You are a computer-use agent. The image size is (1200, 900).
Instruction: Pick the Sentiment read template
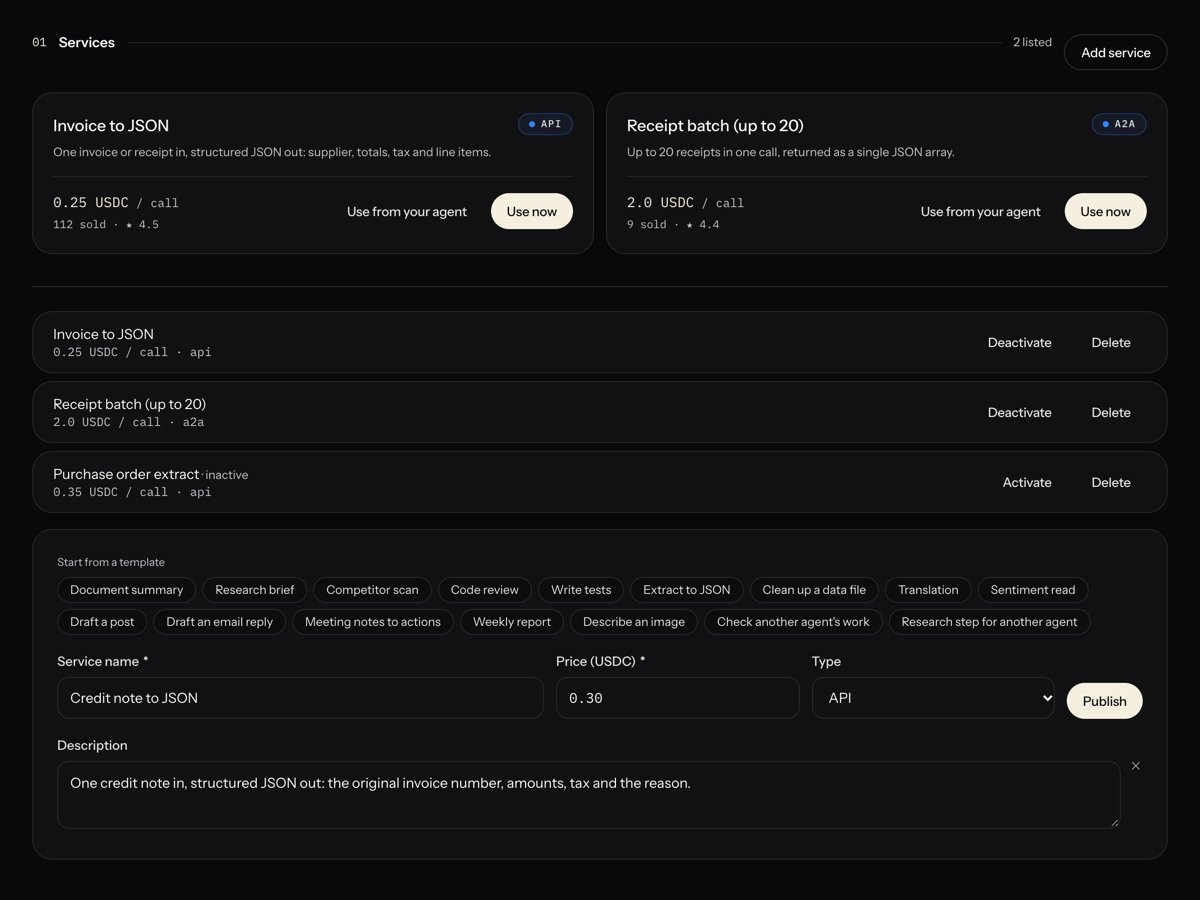click(1033, 590)
